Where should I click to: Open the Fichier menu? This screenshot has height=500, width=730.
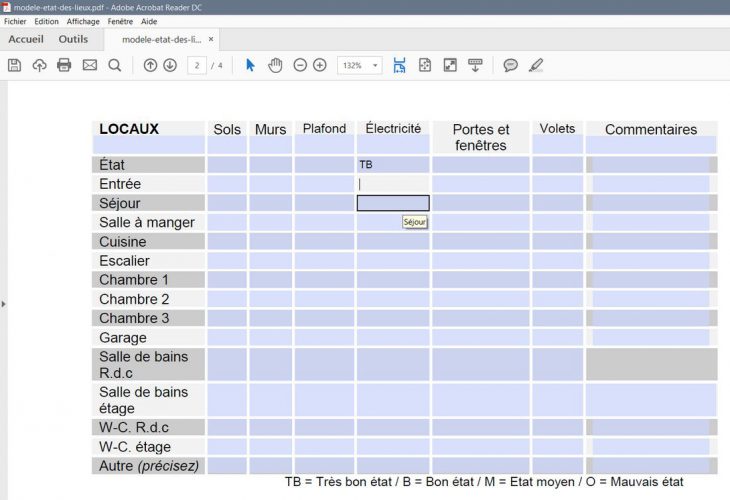point(15,21)
